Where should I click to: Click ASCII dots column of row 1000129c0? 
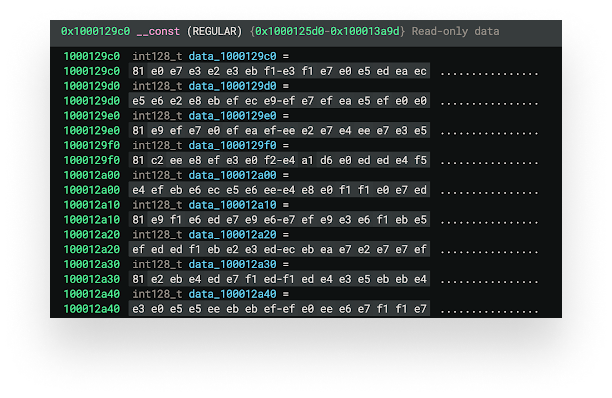click(489, 73)
